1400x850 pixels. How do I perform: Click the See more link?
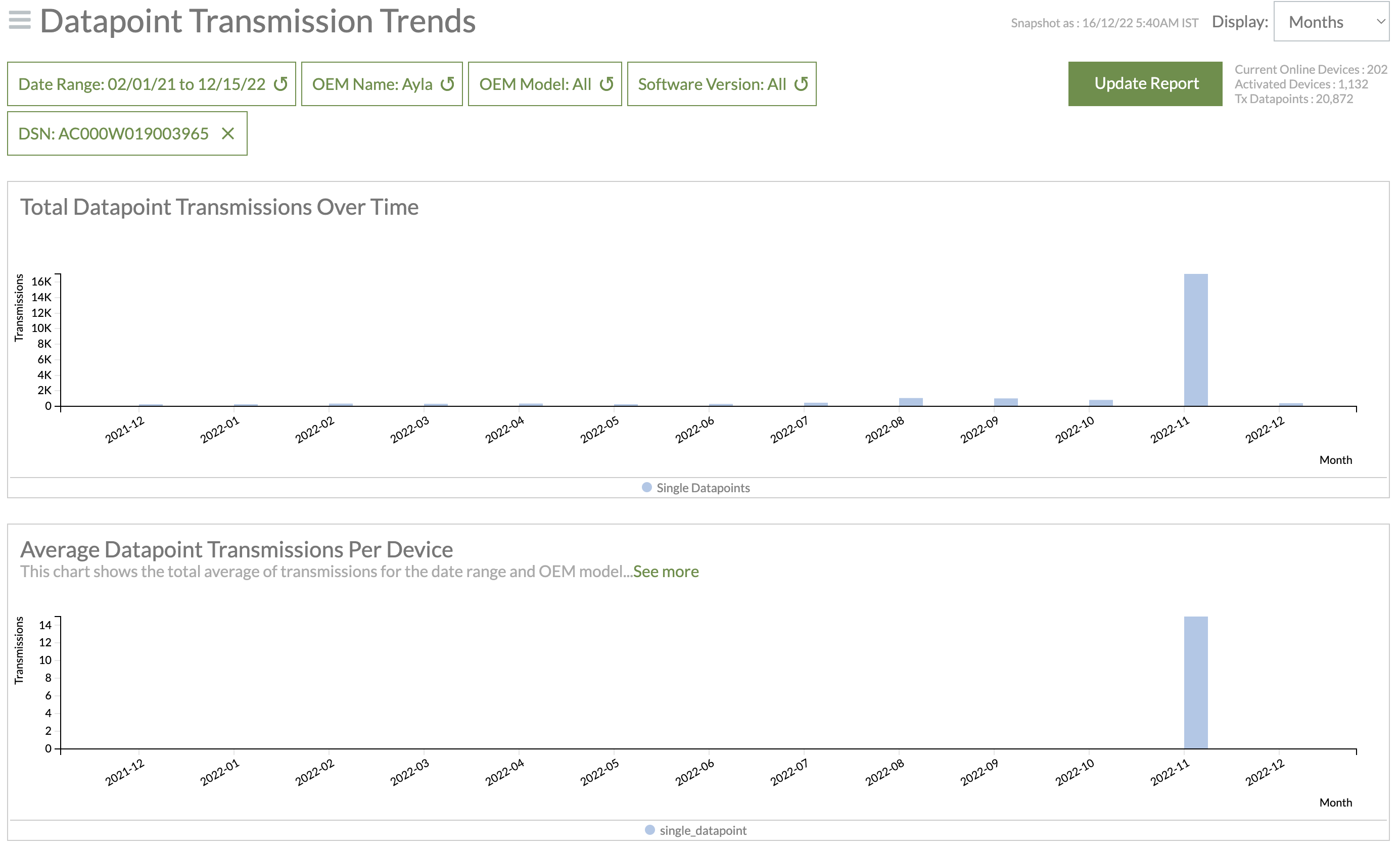click(666, 571)
